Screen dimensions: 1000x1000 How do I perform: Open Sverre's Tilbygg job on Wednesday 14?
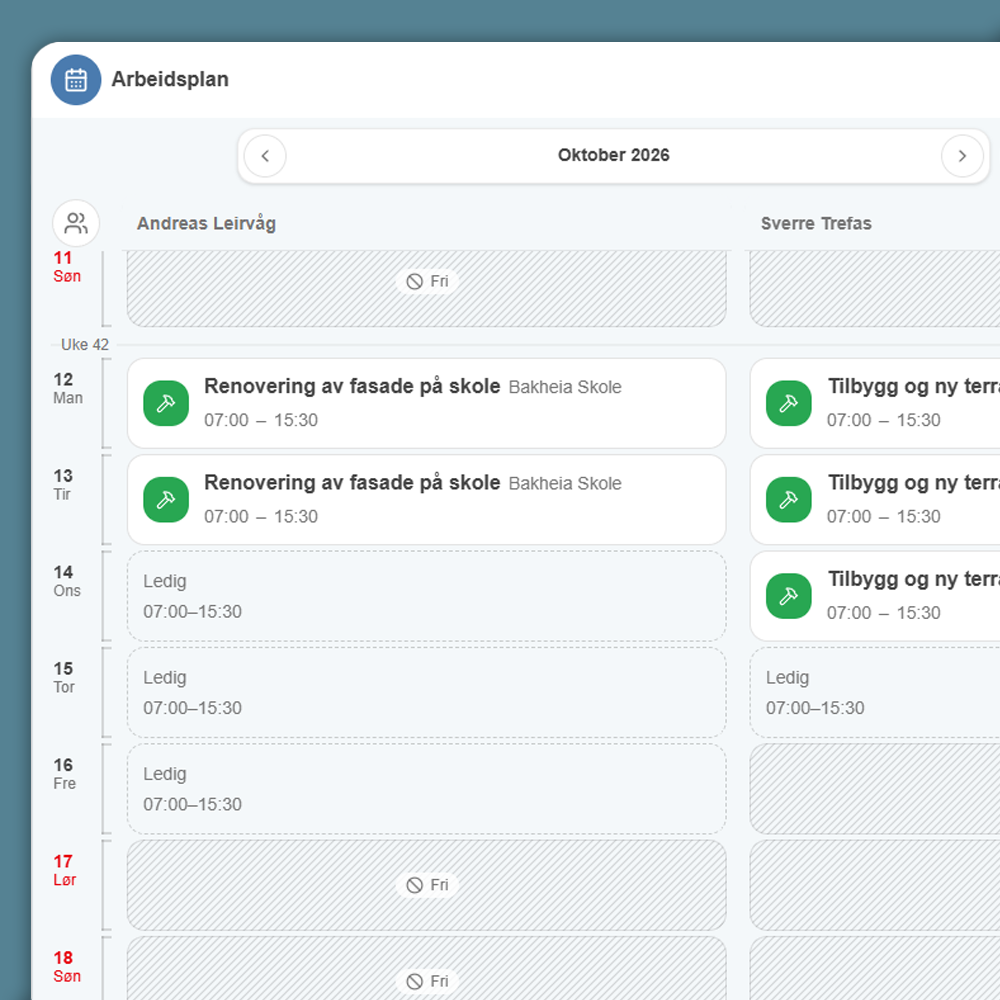(875, 596)
